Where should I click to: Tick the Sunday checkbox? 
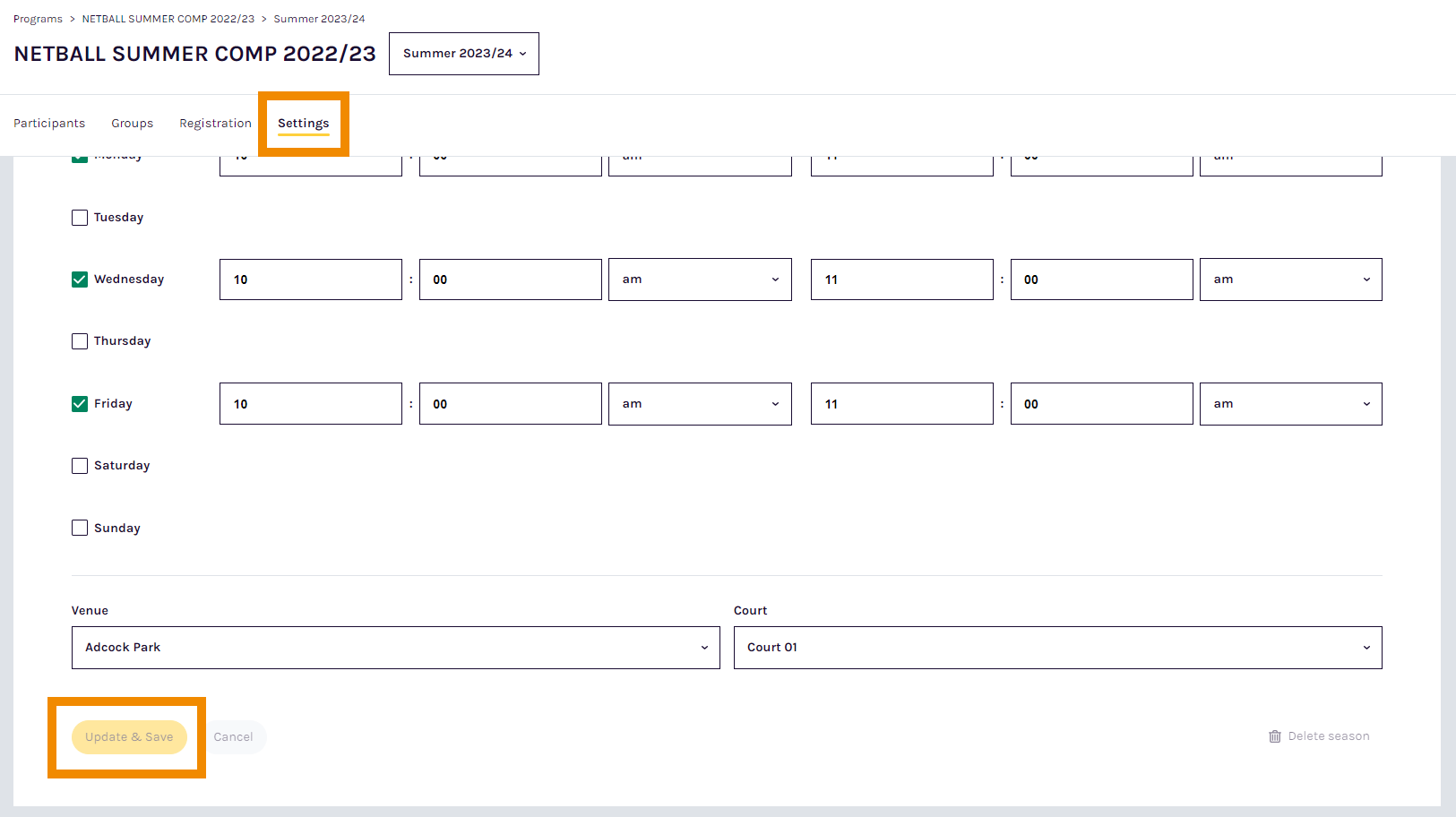(80, 528)
